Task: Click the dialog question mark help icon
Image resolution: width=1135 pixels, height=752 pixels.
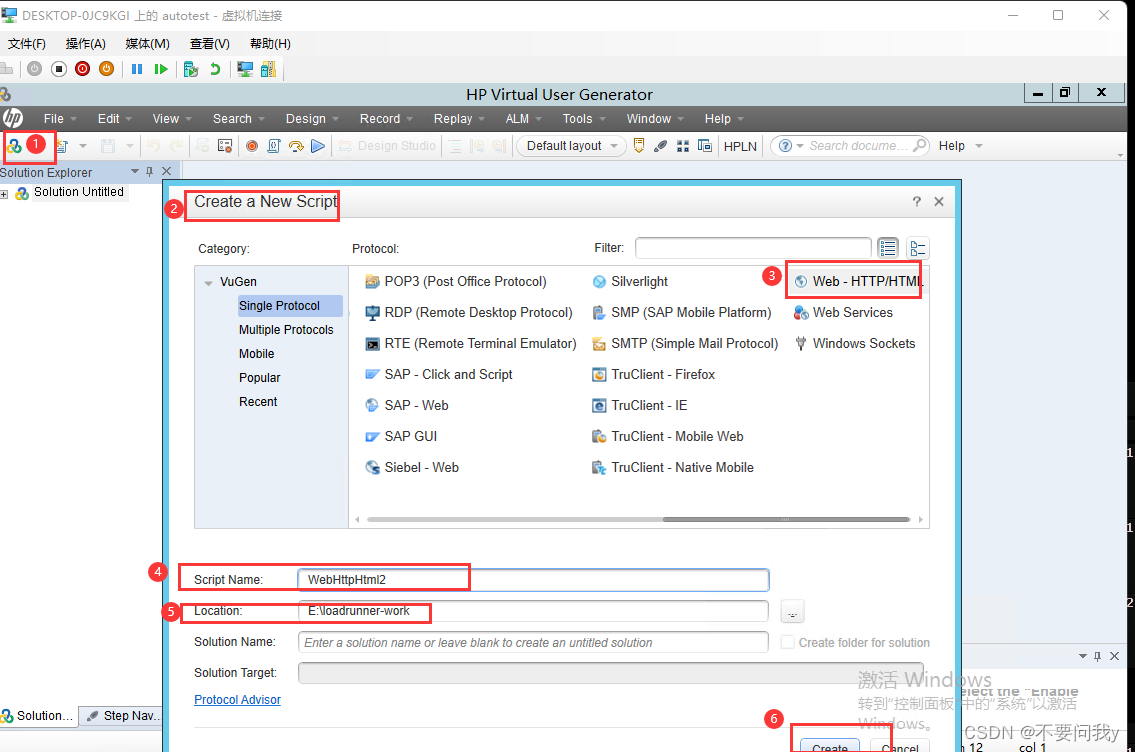Action: click(x=916, y=202)
